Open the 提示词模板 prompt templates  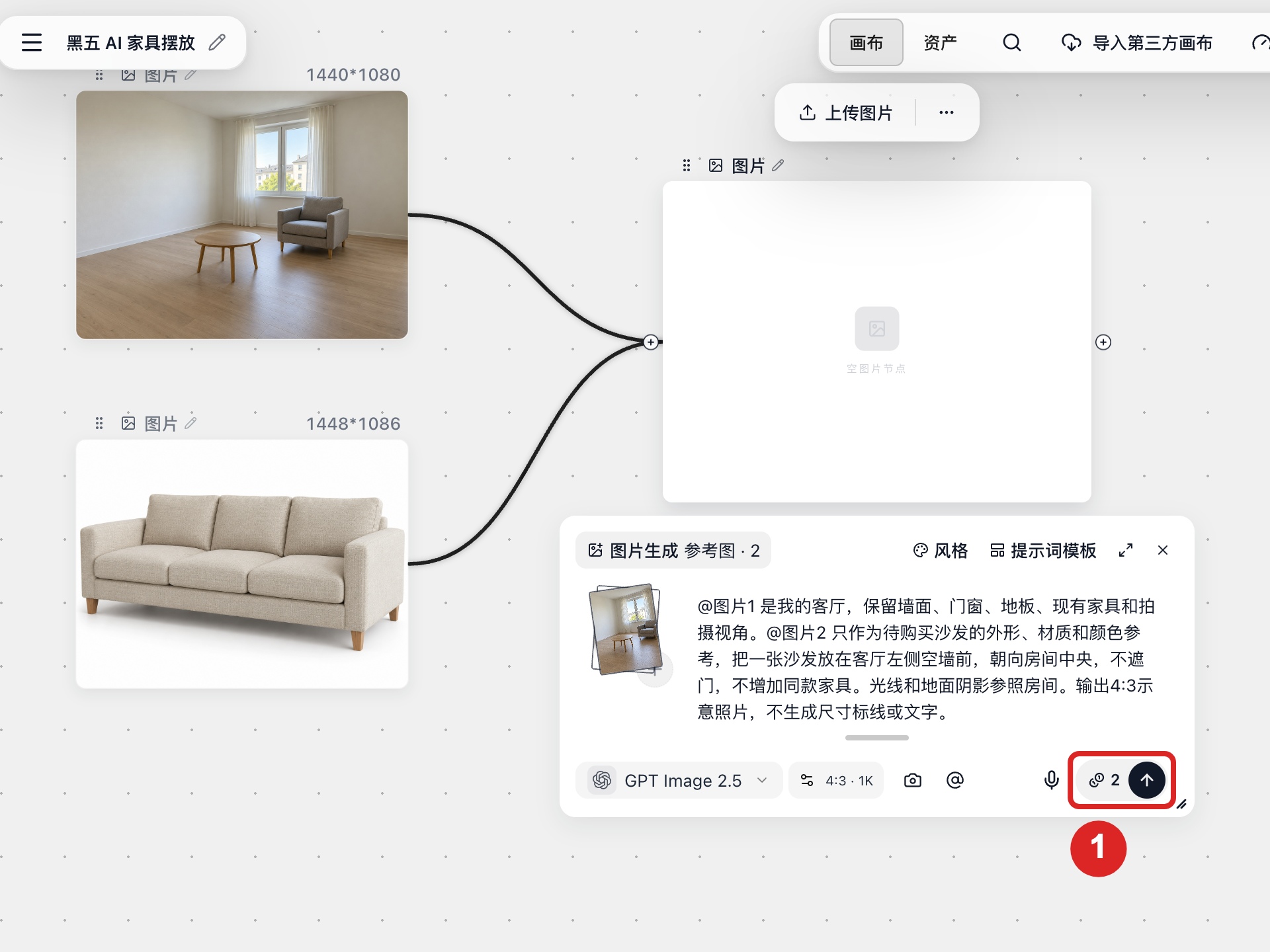(1043, 550)
